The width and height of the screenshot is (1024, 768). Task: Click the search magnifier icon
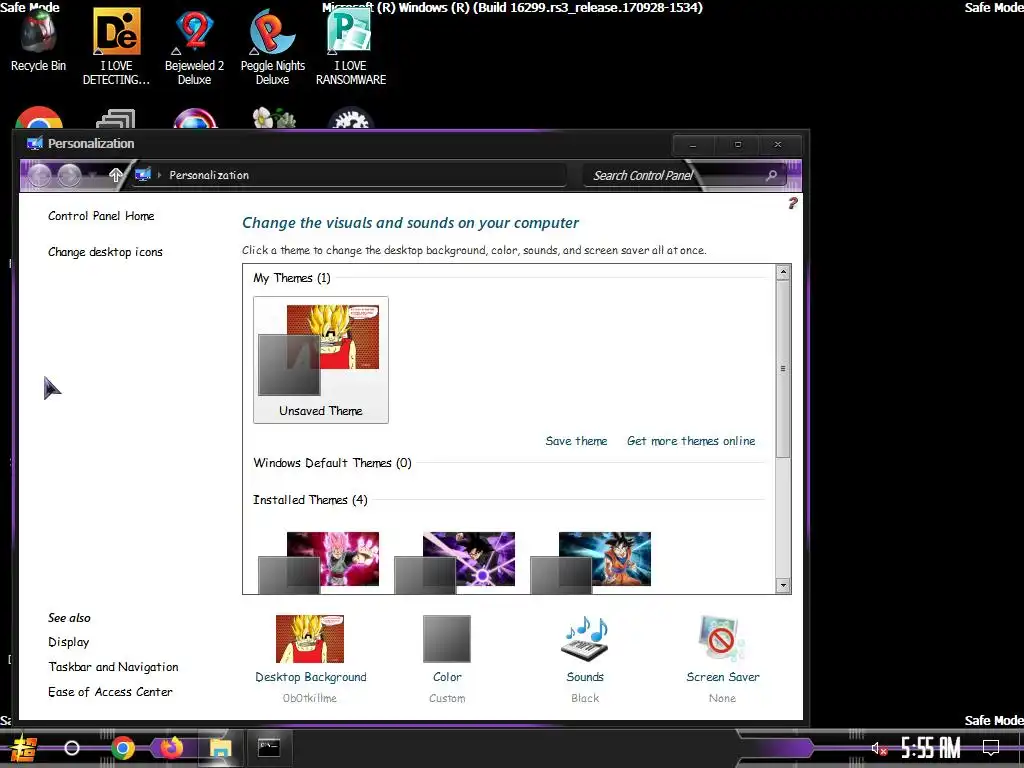[771, 175]
